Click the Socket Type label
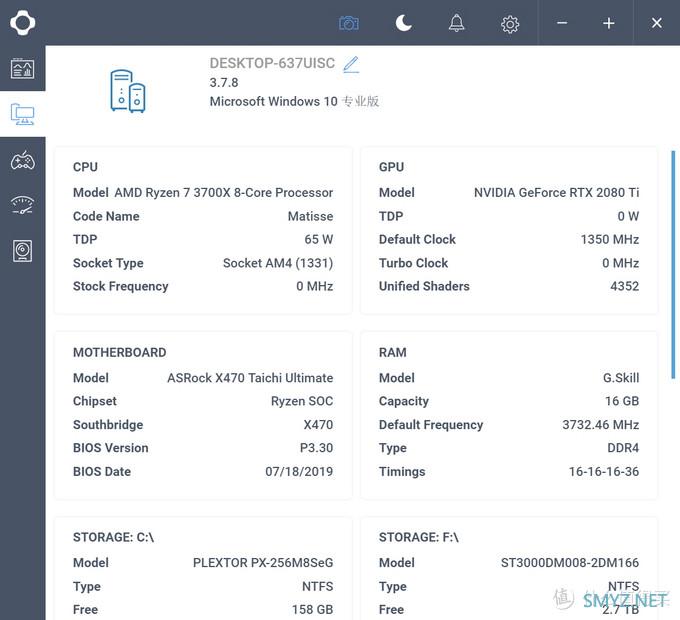This screenshot has height=620, width=680. (108, 263)
